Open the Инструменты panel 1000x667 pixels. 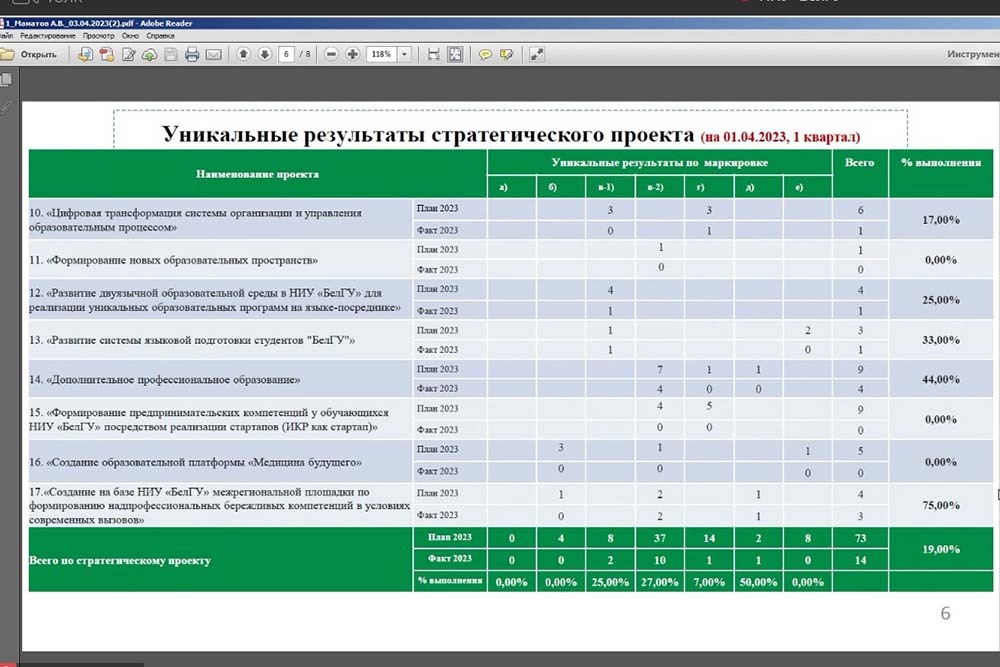click(x=972, y=54)
